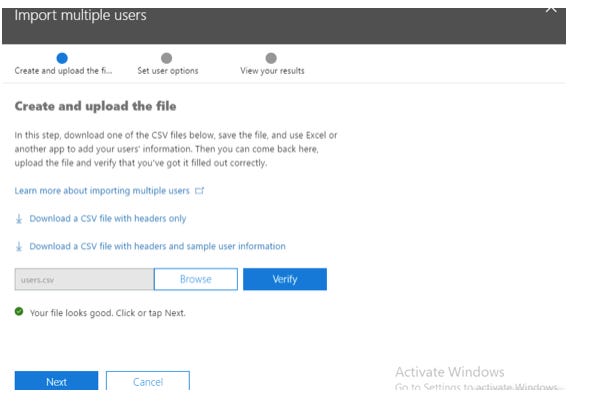Viewport: 596px width, 406px height.
Task: Click download arrow icon beside headers only link
Action: coord(19,219)
